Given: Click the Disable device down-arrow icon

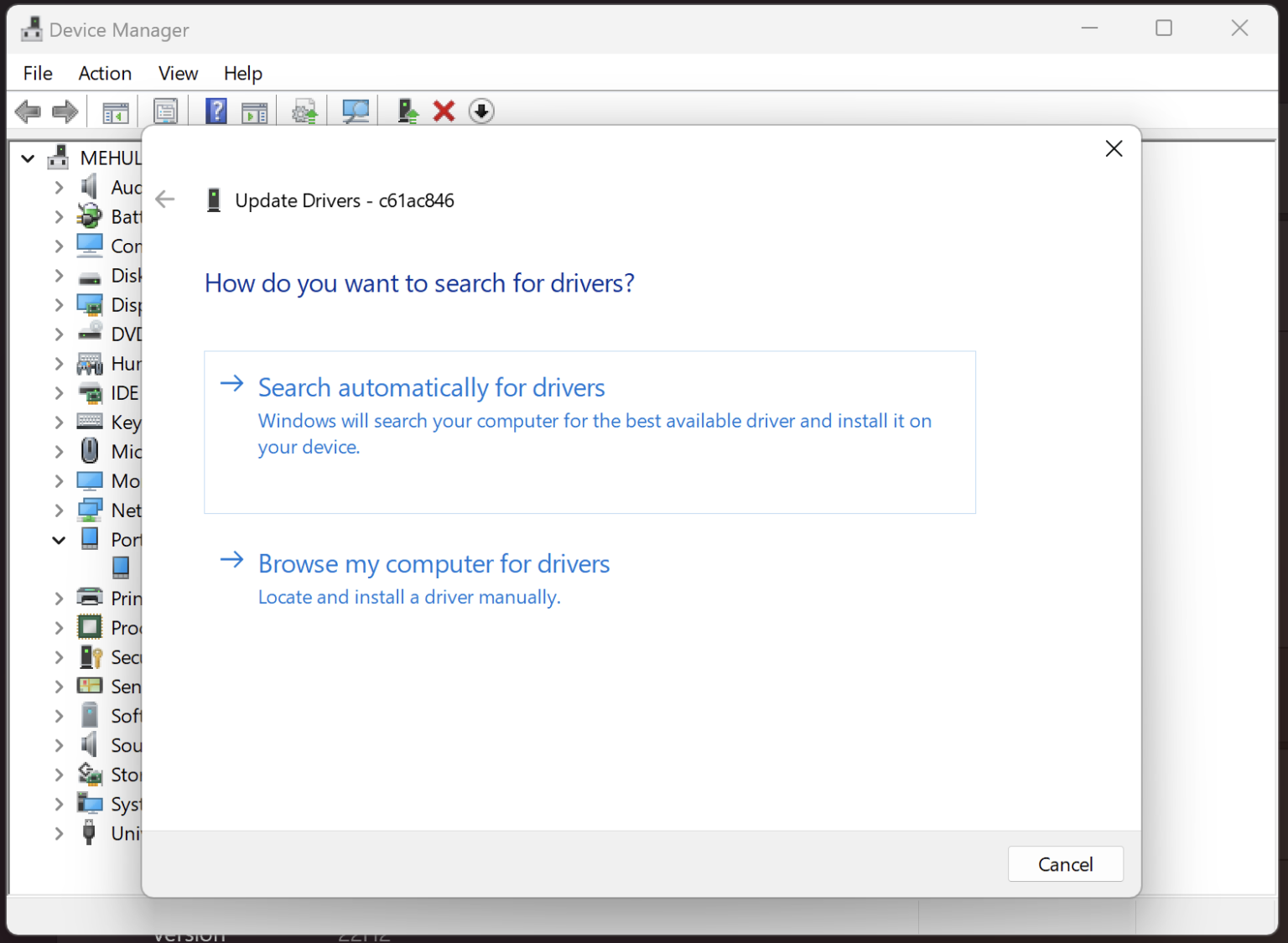Looking at the screenshot, I should 481,111.
